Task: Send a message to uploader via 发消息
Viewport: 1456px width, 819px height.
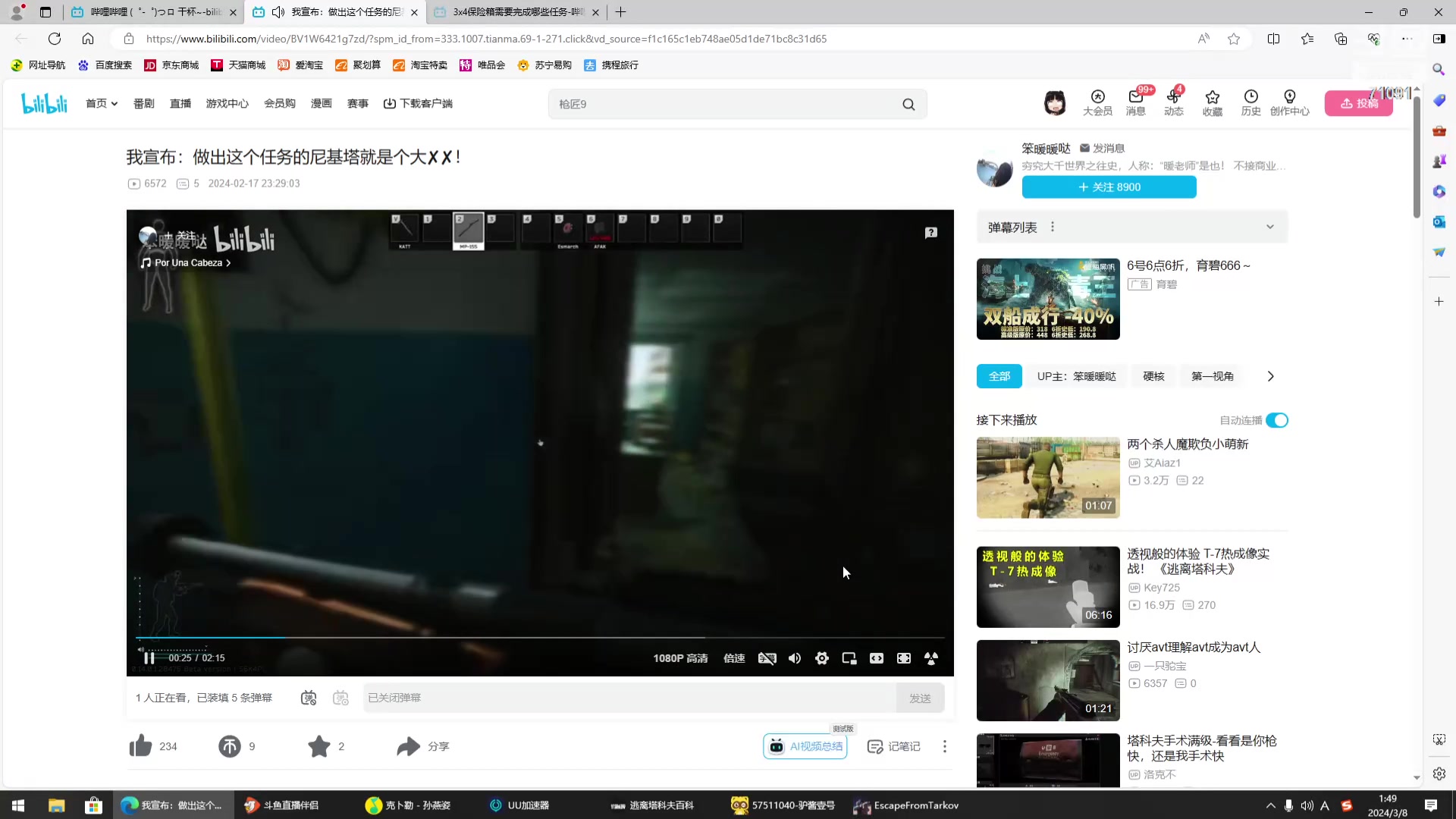Action: pyautogui.click(x=1102, y=148)
